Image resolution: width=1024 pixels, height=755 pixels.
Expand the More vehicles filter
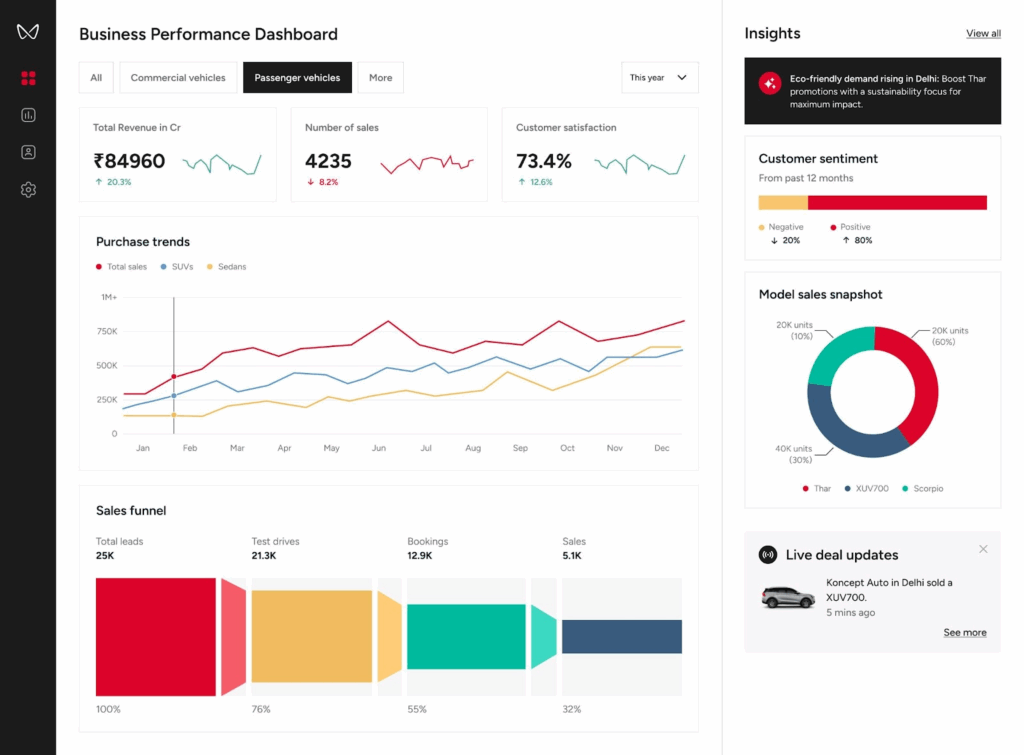380,76
